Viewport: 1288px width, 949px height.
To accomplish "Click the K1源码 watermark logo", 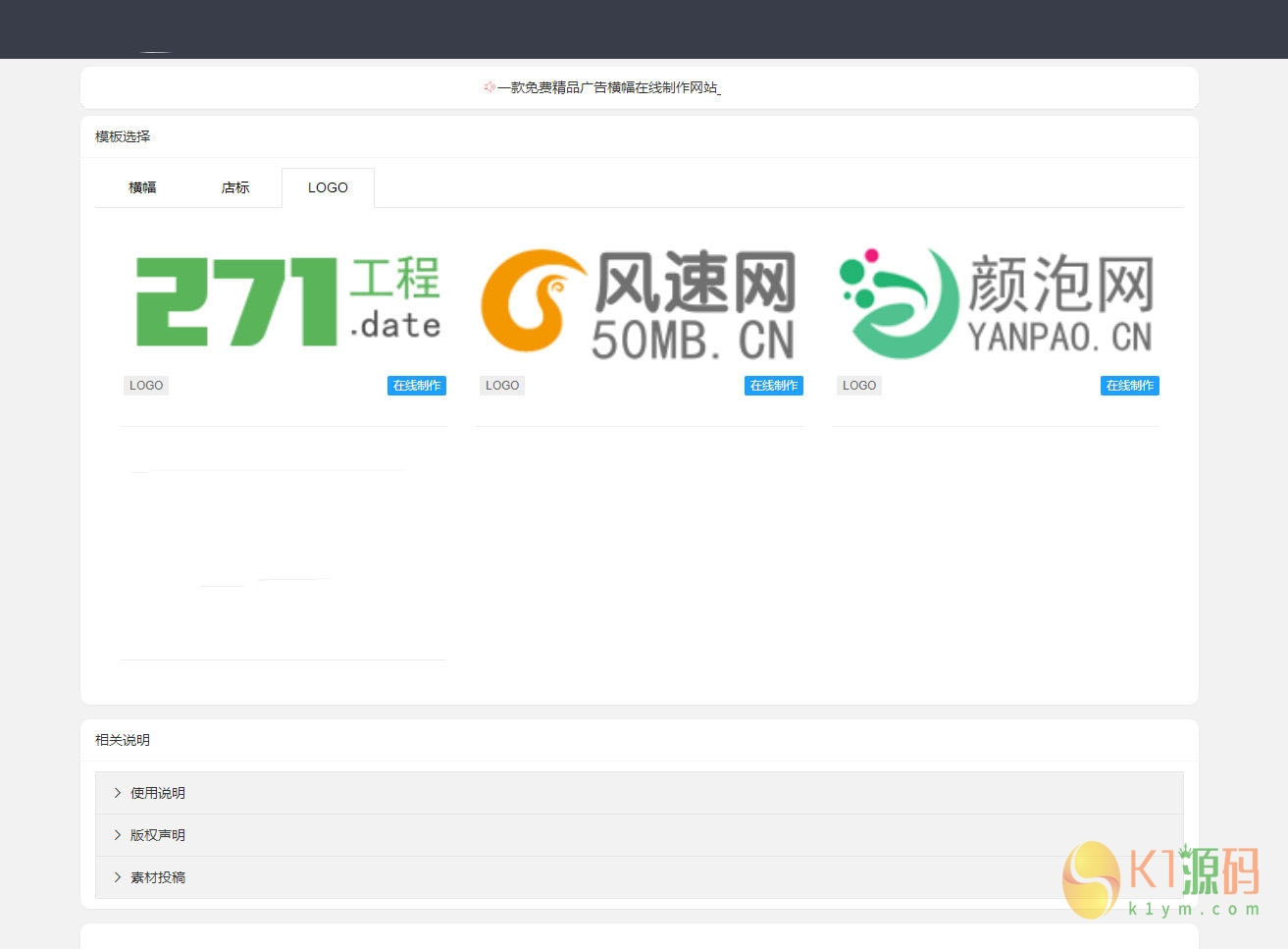I will point(1160,879).
